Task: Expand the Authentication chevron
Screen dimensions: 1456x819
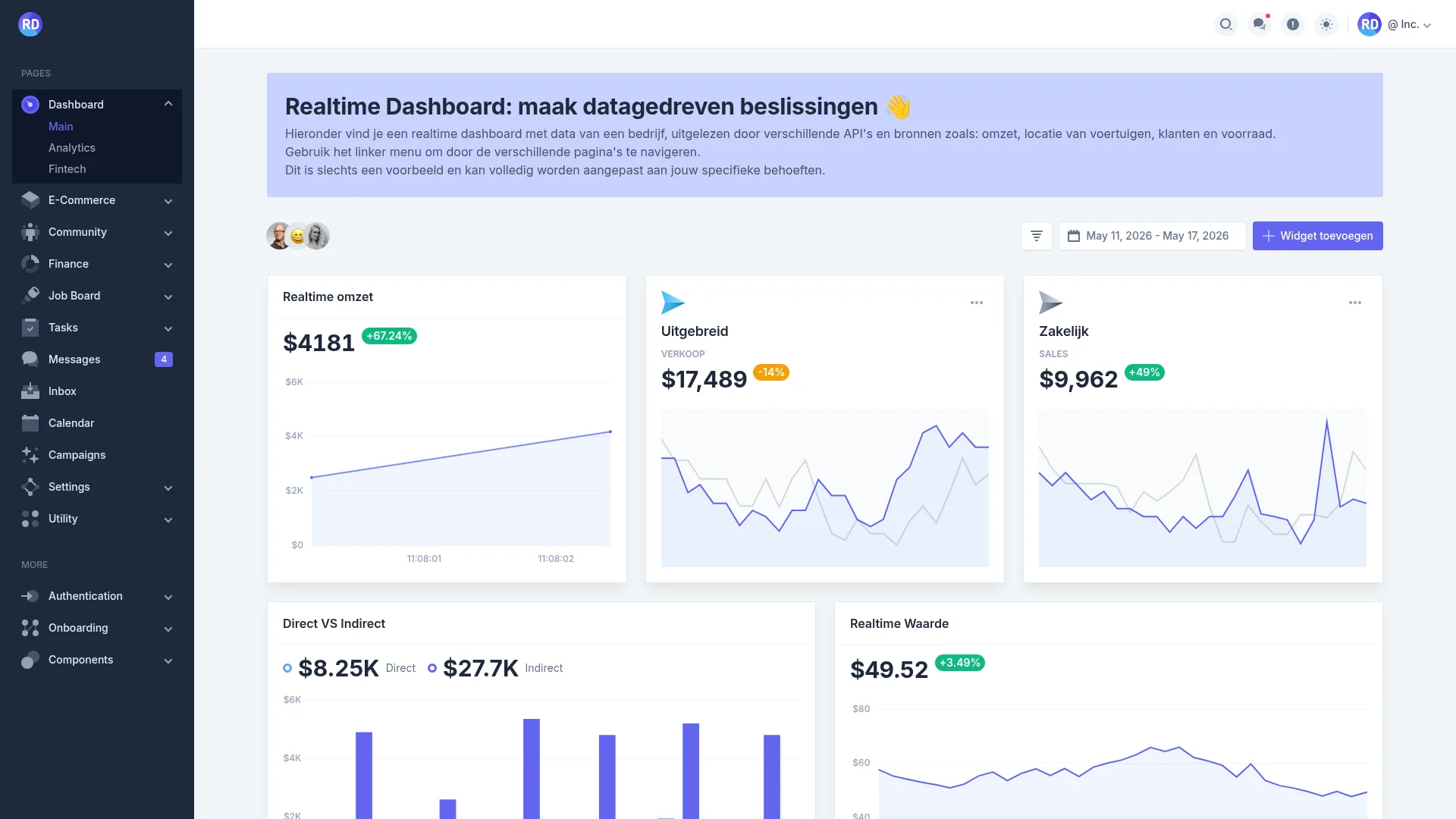Action: click(168, 597)
